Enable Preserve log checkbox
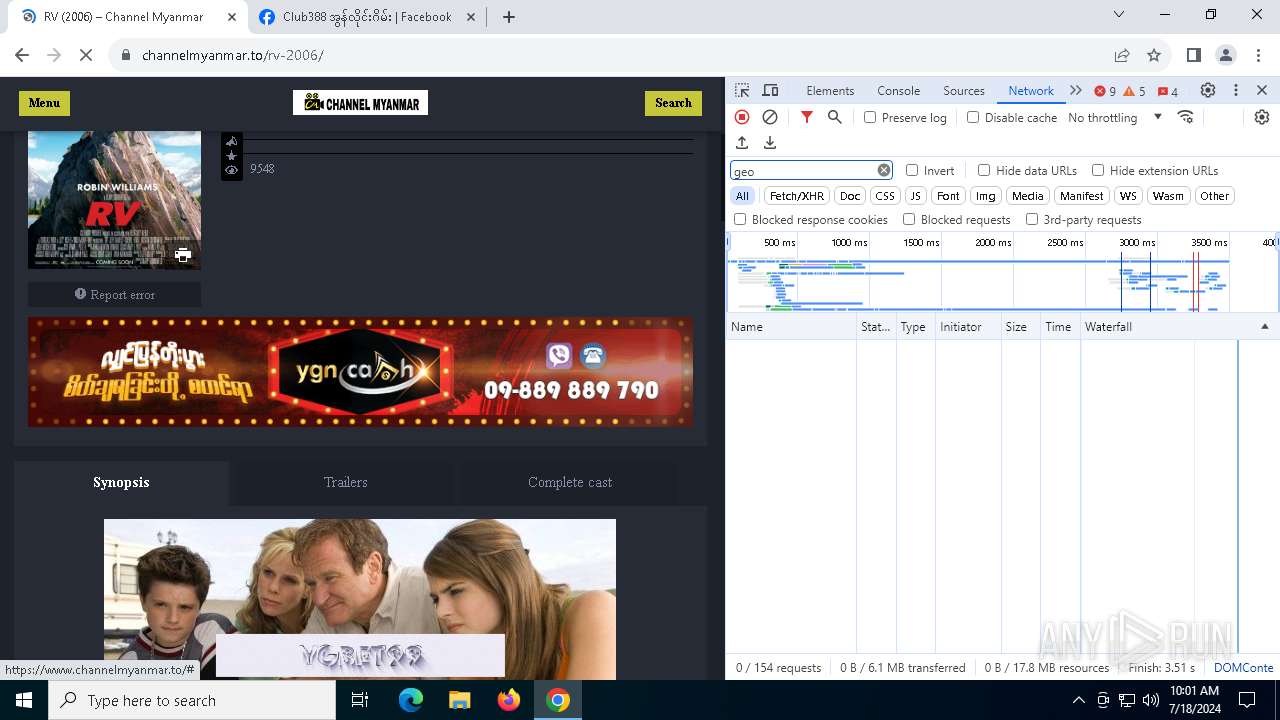This screenshot has height=720, width=1280. pyautogui.click(x=870, y=117)
